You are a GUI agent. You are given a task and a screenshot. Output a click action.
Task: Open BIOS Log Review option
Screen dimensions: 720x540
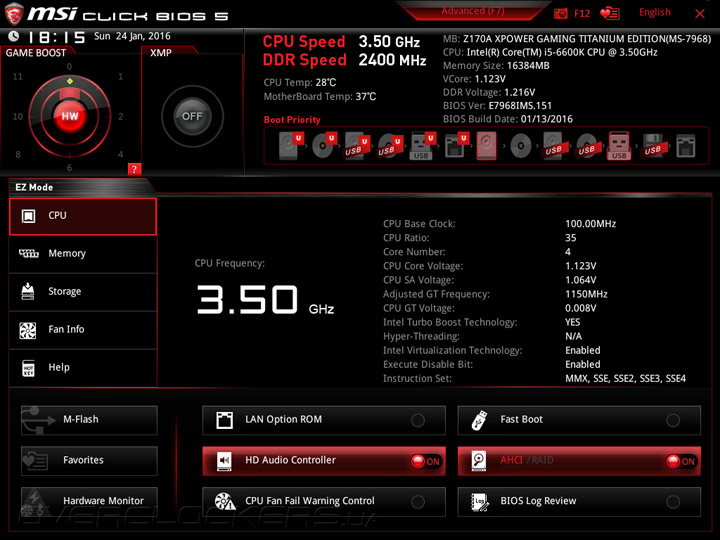[579, 501]
